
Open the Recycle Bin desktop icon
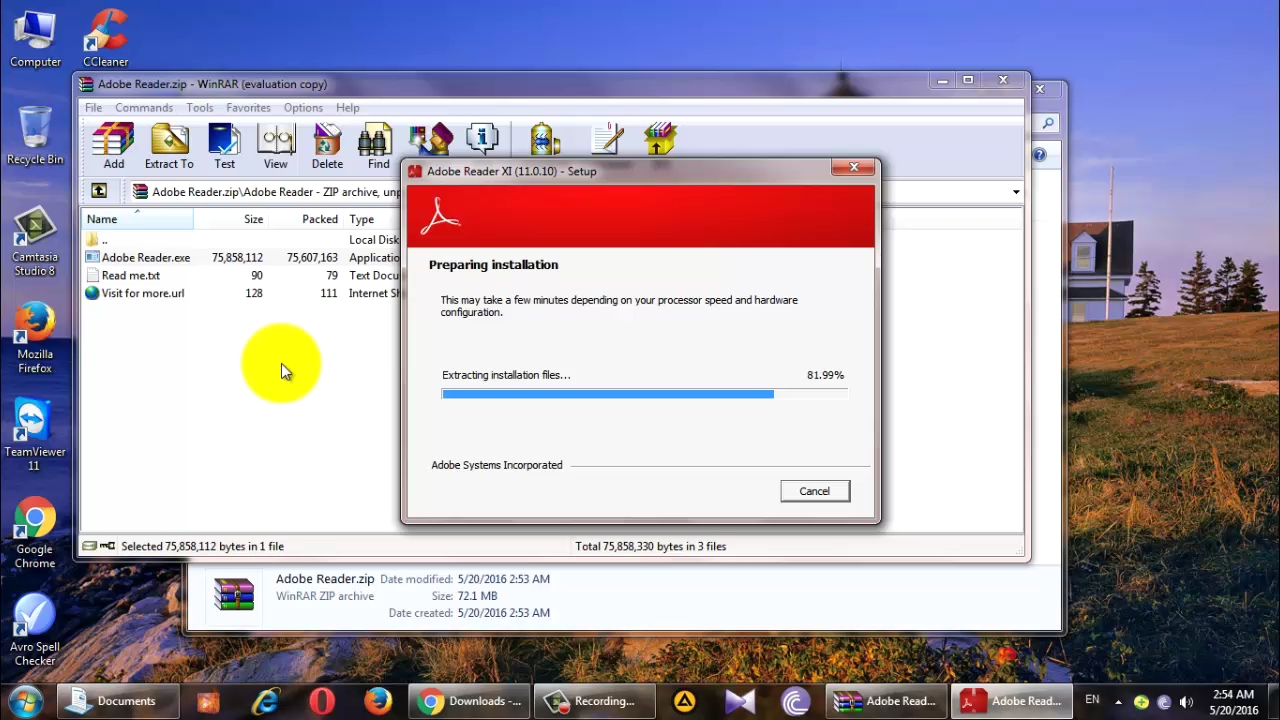point(35,136)
